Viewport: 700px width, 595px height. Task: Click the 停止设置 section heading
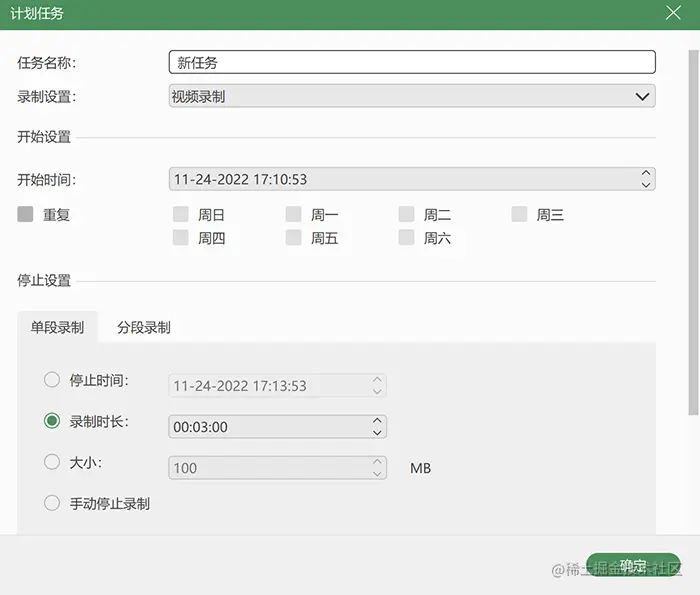44,280
